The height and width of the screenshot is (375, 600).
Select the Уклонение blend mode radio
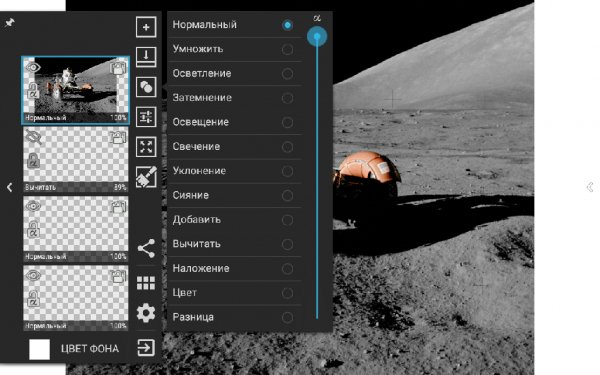click(x=287, y=171)
